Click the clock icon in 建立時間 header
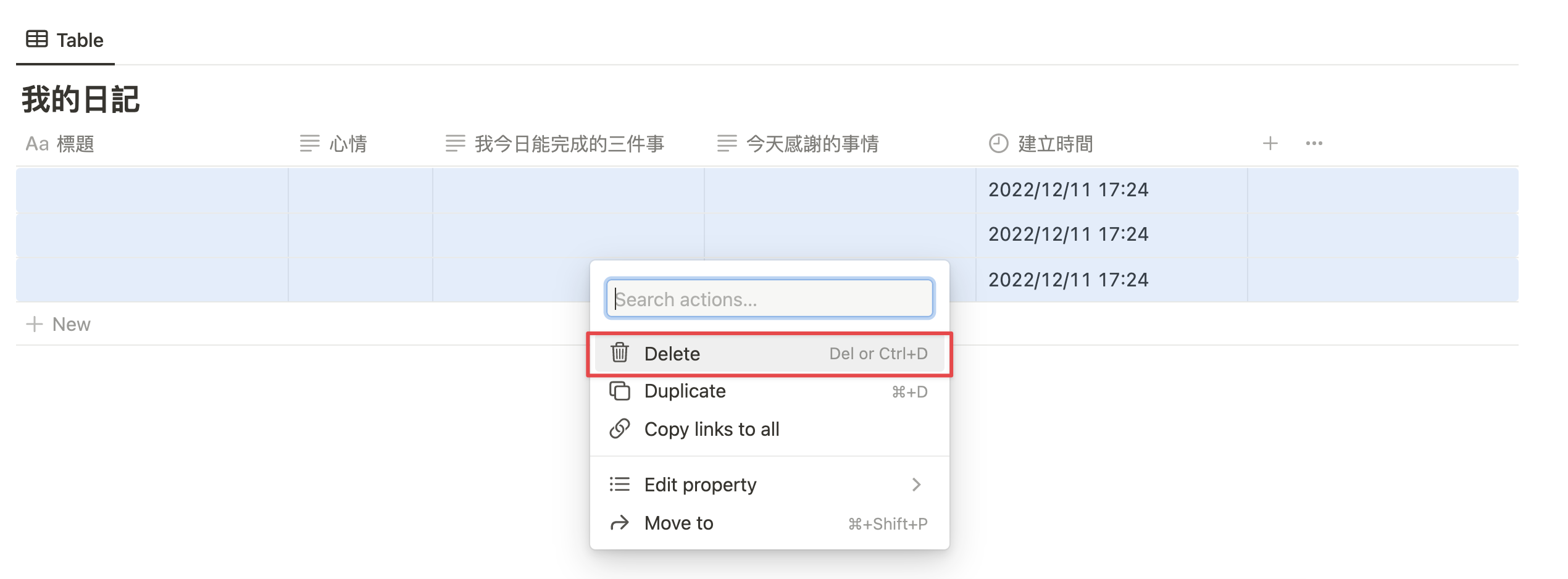This screenshot has width=1568, height=579. click(x=998, y=144)
